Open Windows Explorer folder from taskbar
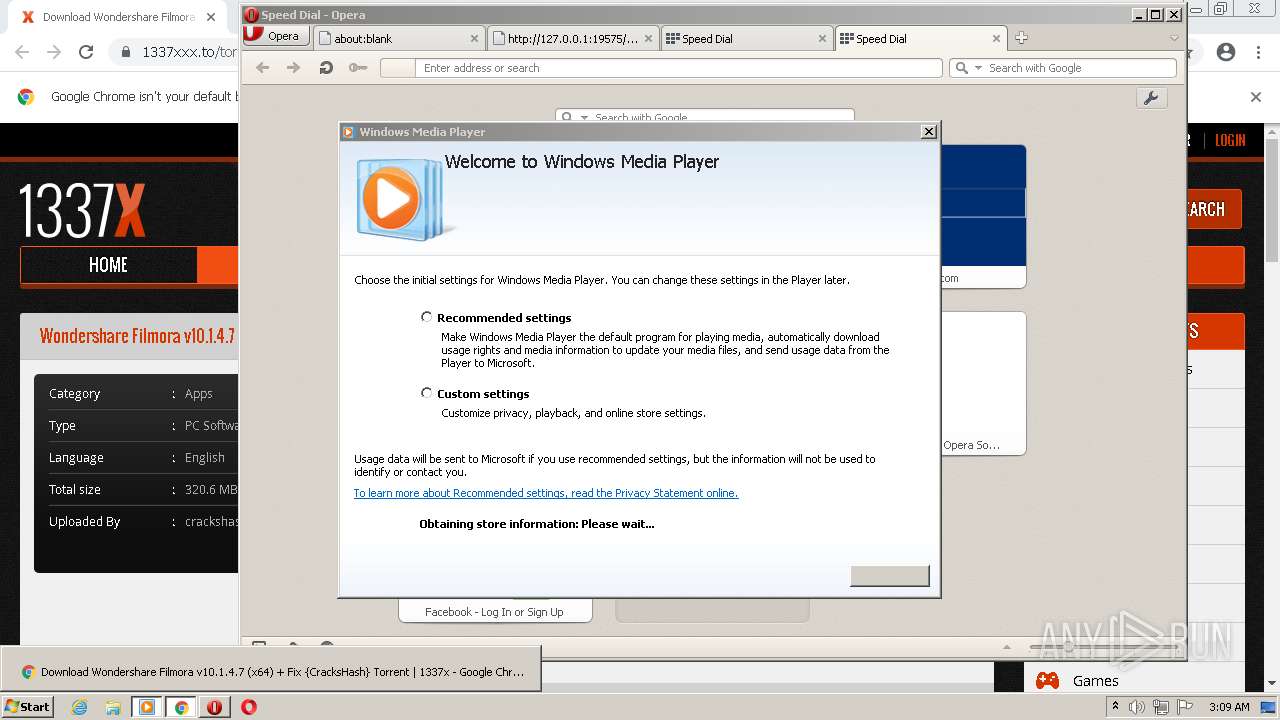The image size is (1280, 720). [113, 707]
